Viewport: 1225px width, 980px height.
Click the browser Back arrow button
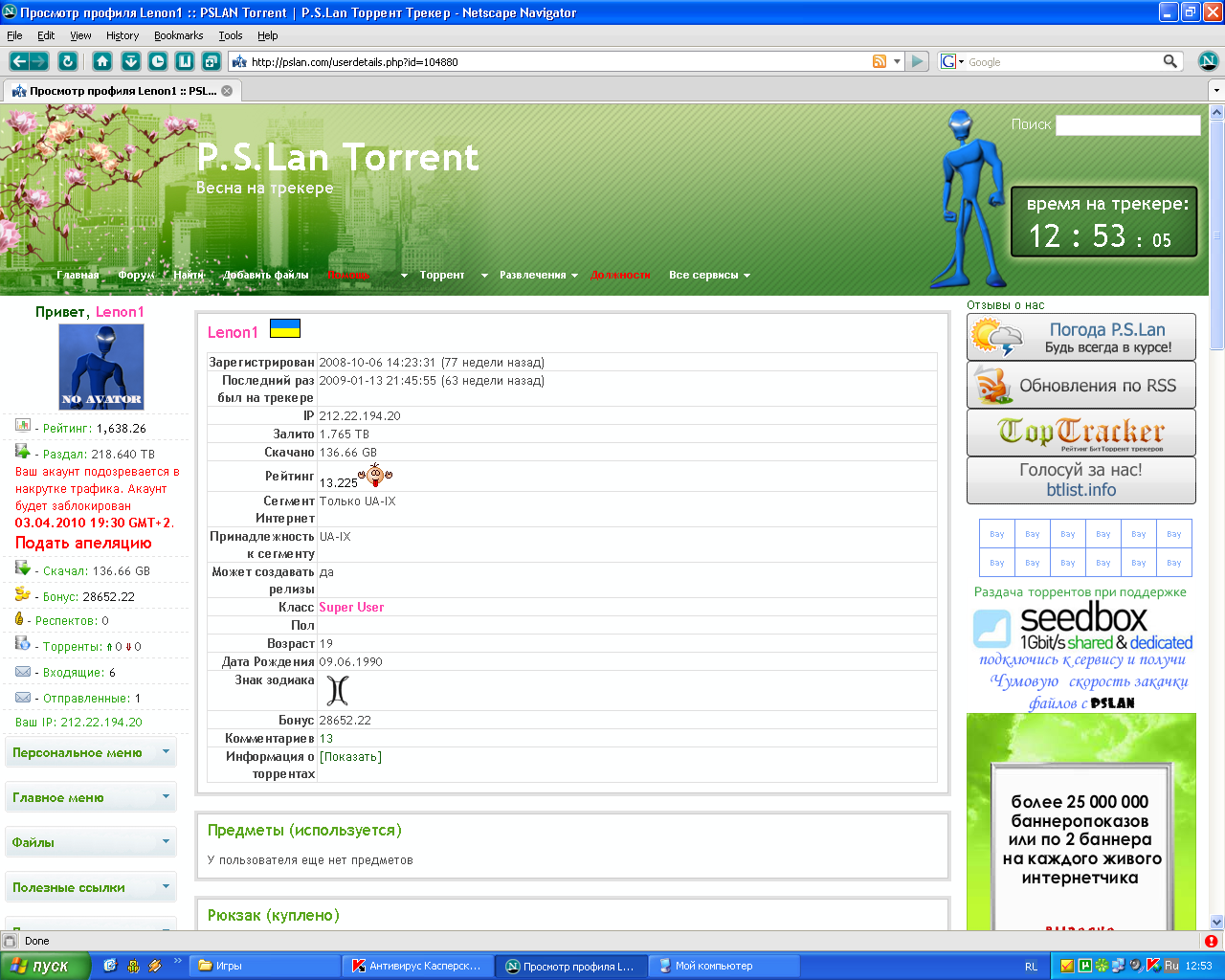click(18, 61)
